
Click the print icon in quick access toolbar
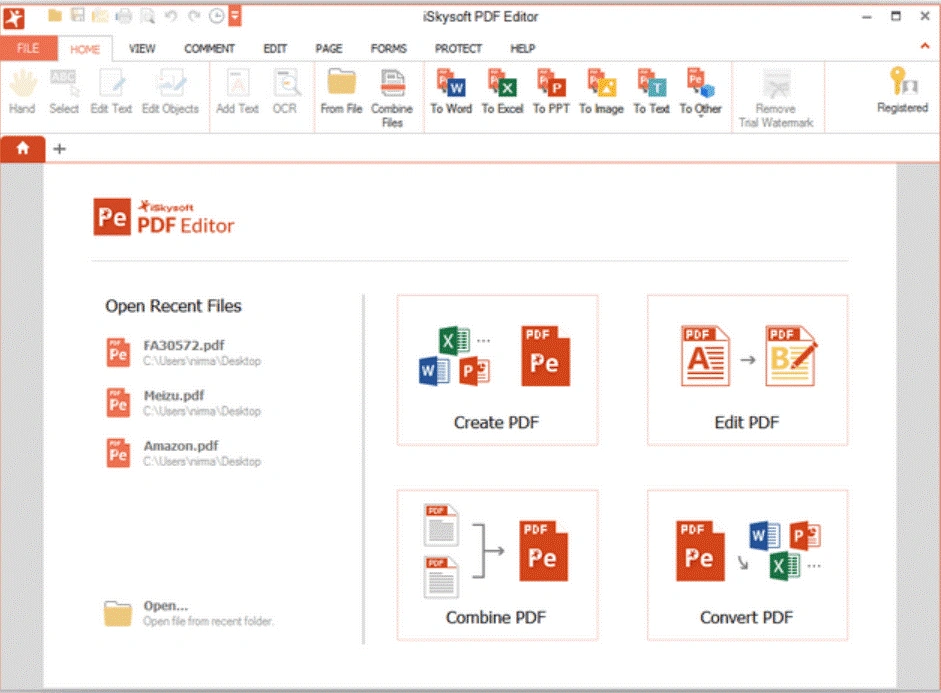tap(124, 16)
